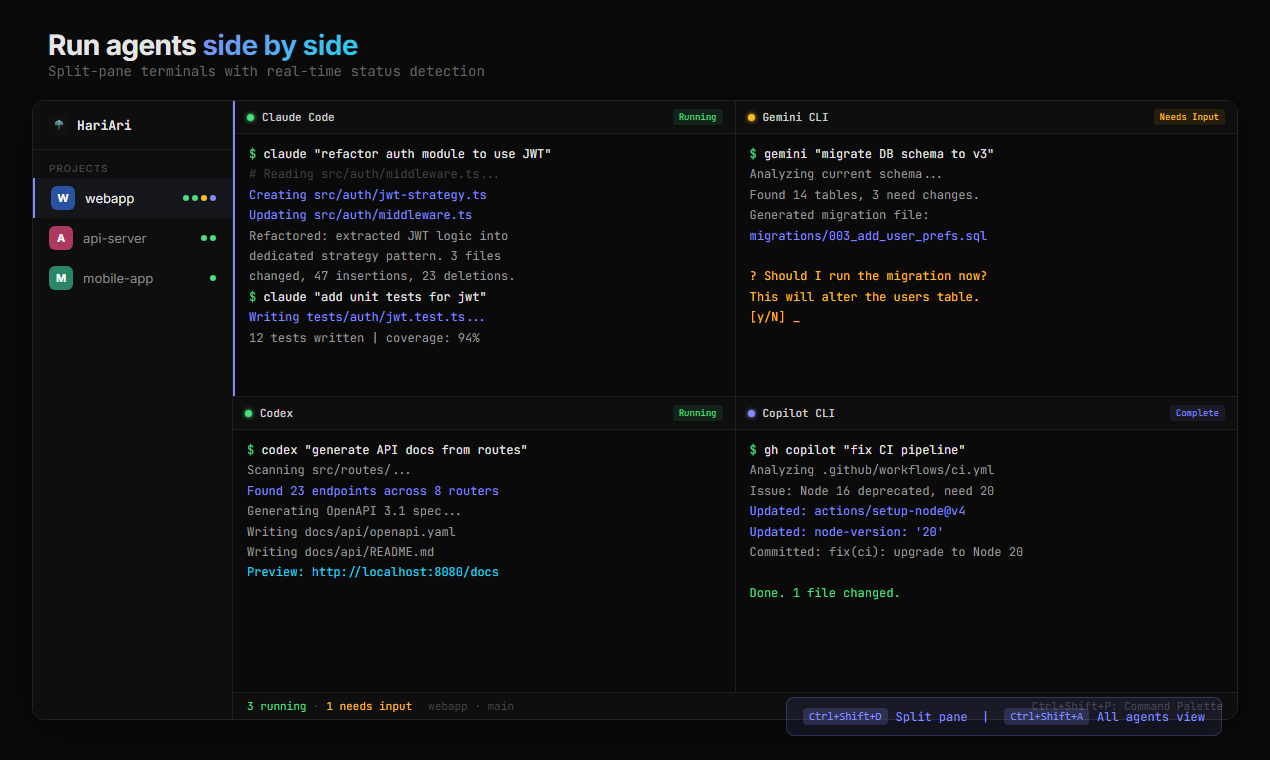Click the purple status dot beside Copilot CLI
Screen dimensions: 1270x760
click(751, 413)
